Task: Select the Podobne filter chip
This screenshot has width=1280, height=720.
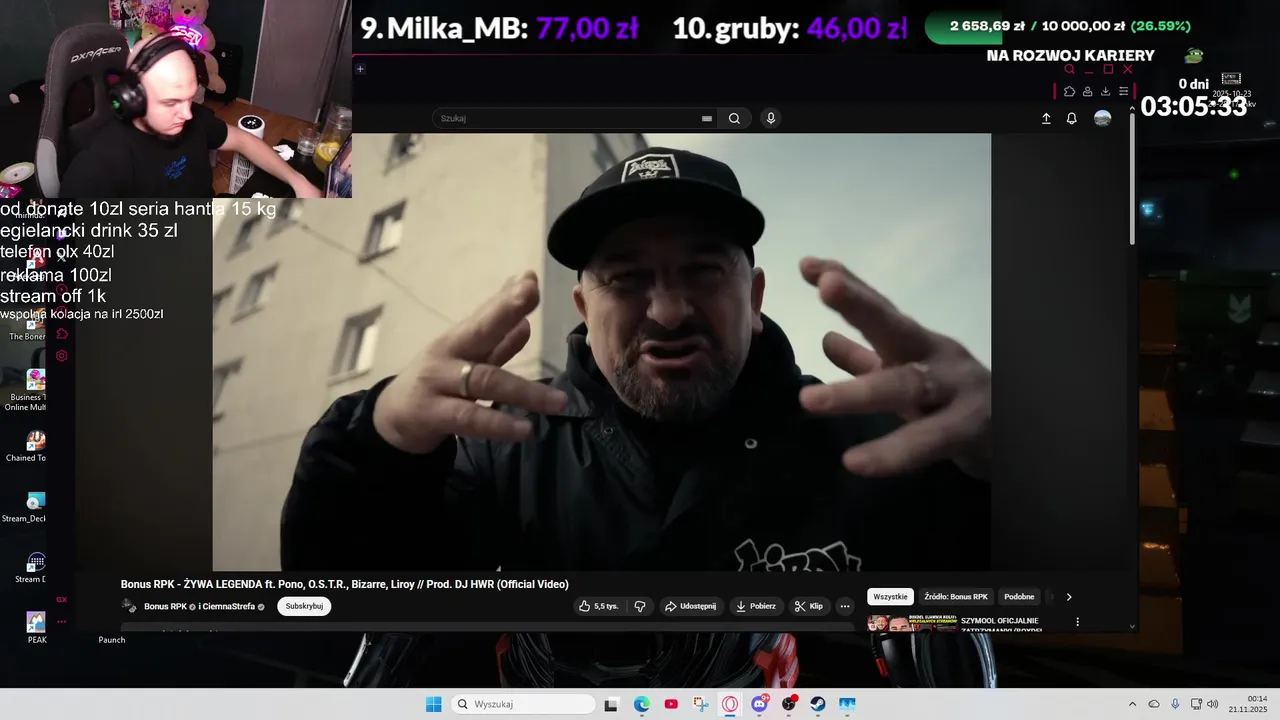Action: pos(1019,597)
